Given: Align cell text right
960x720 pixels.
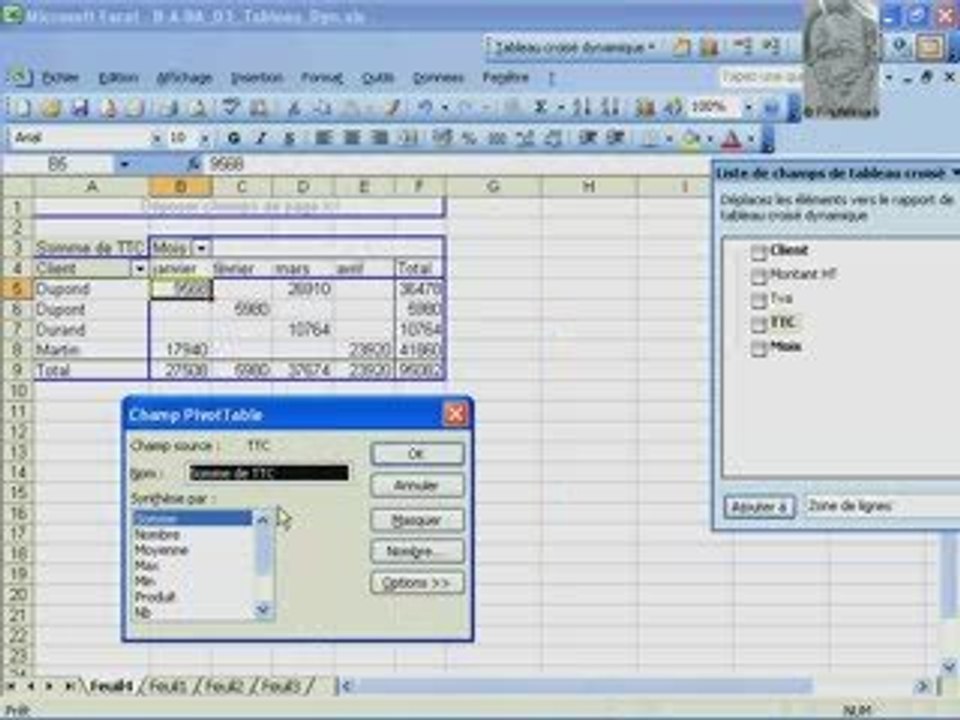Looking at the screenshot, I should coord(380,138).
